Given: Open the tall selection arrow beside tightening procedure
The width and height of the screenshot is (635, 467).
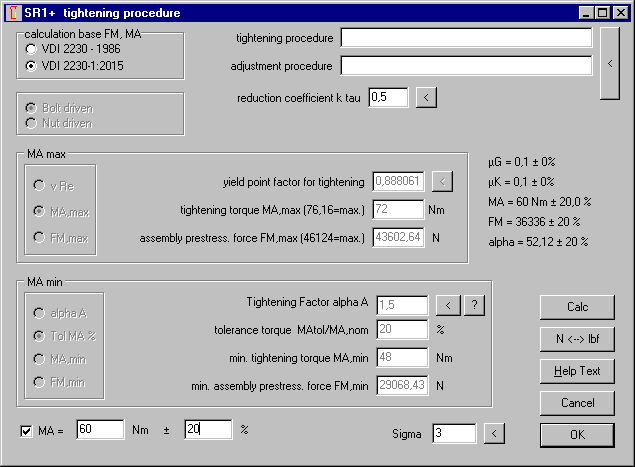Looking at the screenshot, I should click(x=609, y=63).
